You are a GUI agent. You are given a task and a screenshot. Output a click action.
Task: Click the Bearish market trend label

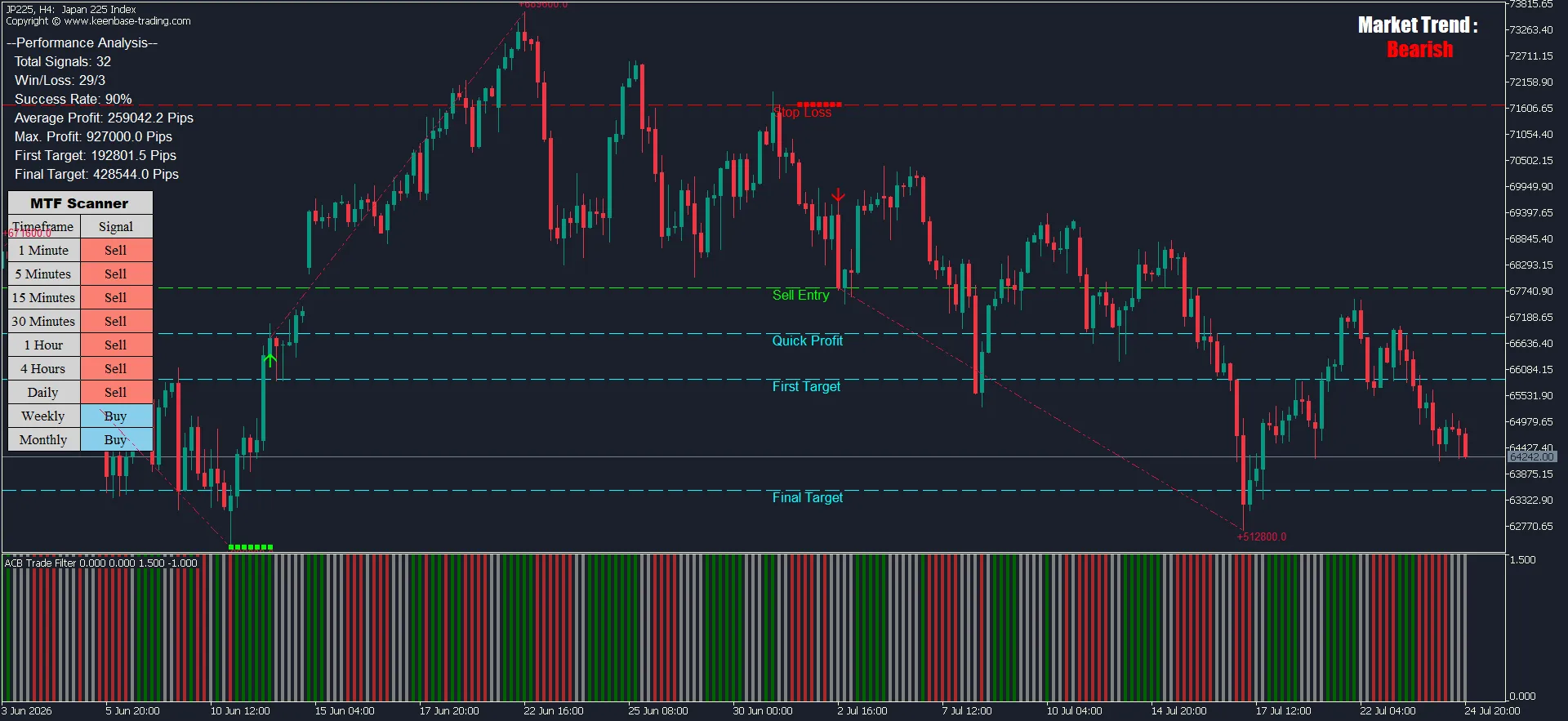pyautogui.click(x=1419, y=50)
